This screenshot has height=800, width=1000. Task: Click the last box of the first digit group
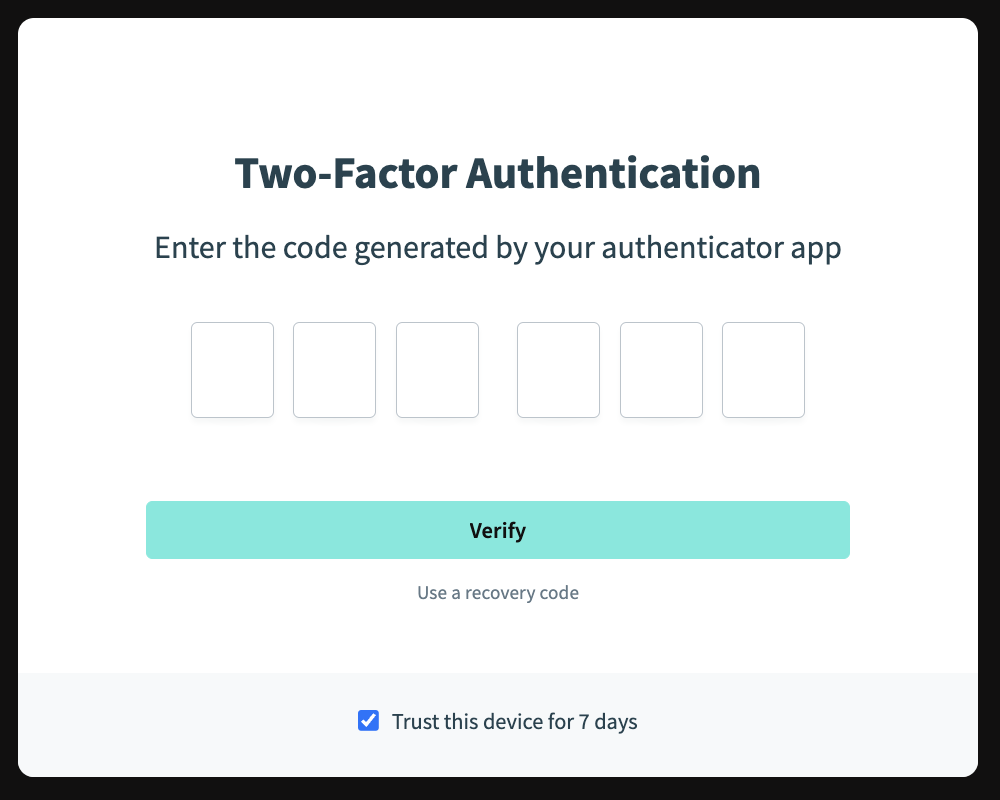click(437, 370)
